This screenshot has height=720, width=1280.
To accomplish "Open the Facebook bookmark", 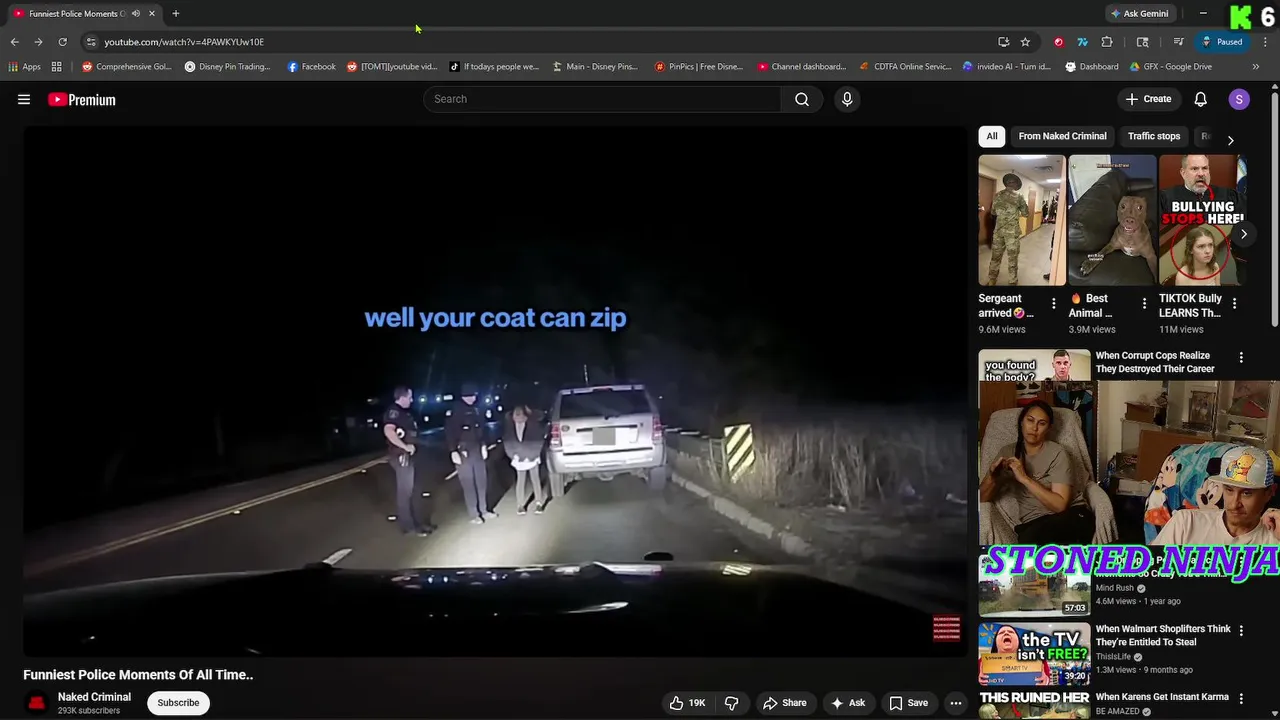I will tap(311, 67).
